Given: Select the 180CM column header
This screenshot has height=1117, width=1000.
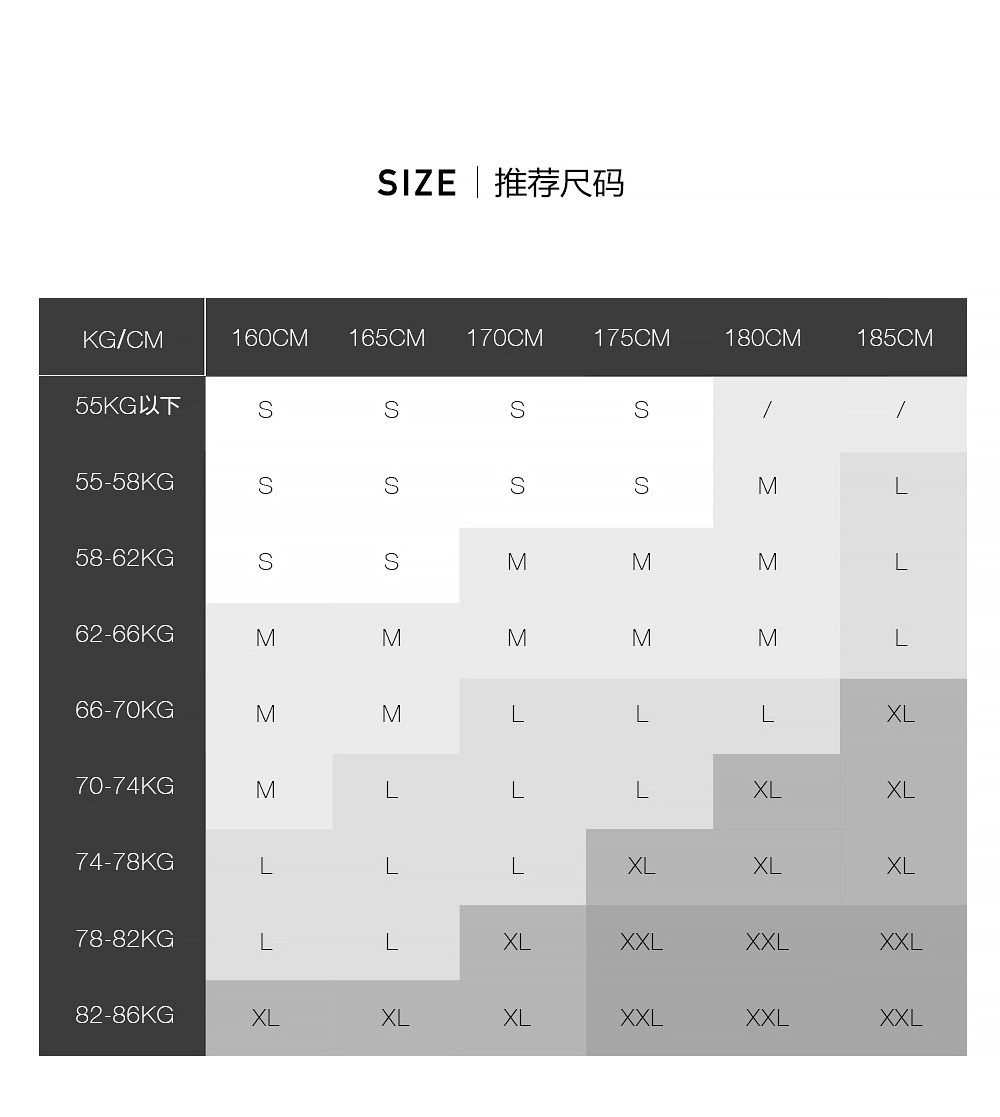Looking at the screenshot, I should pyautogui.click(x=762, y=338).
